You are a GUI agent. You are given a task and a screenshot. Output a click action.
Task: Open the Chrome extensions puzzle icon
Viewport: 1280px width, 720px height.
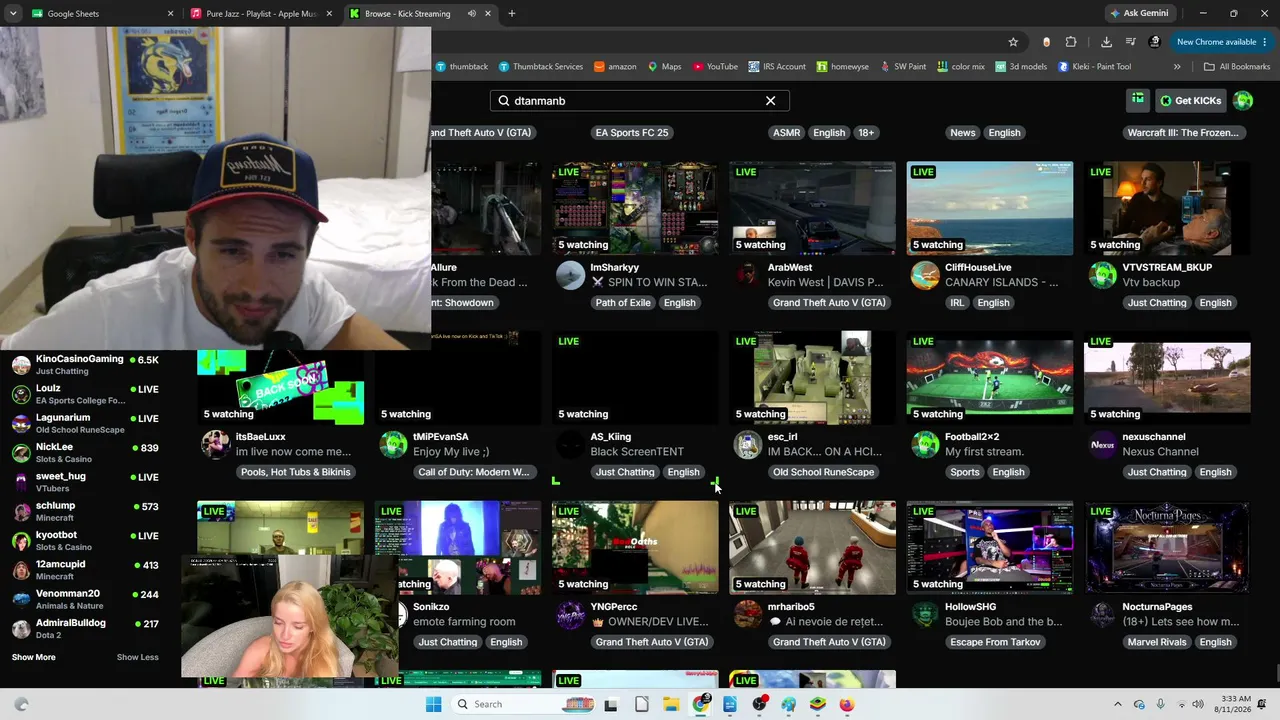tap(1071, 42)
